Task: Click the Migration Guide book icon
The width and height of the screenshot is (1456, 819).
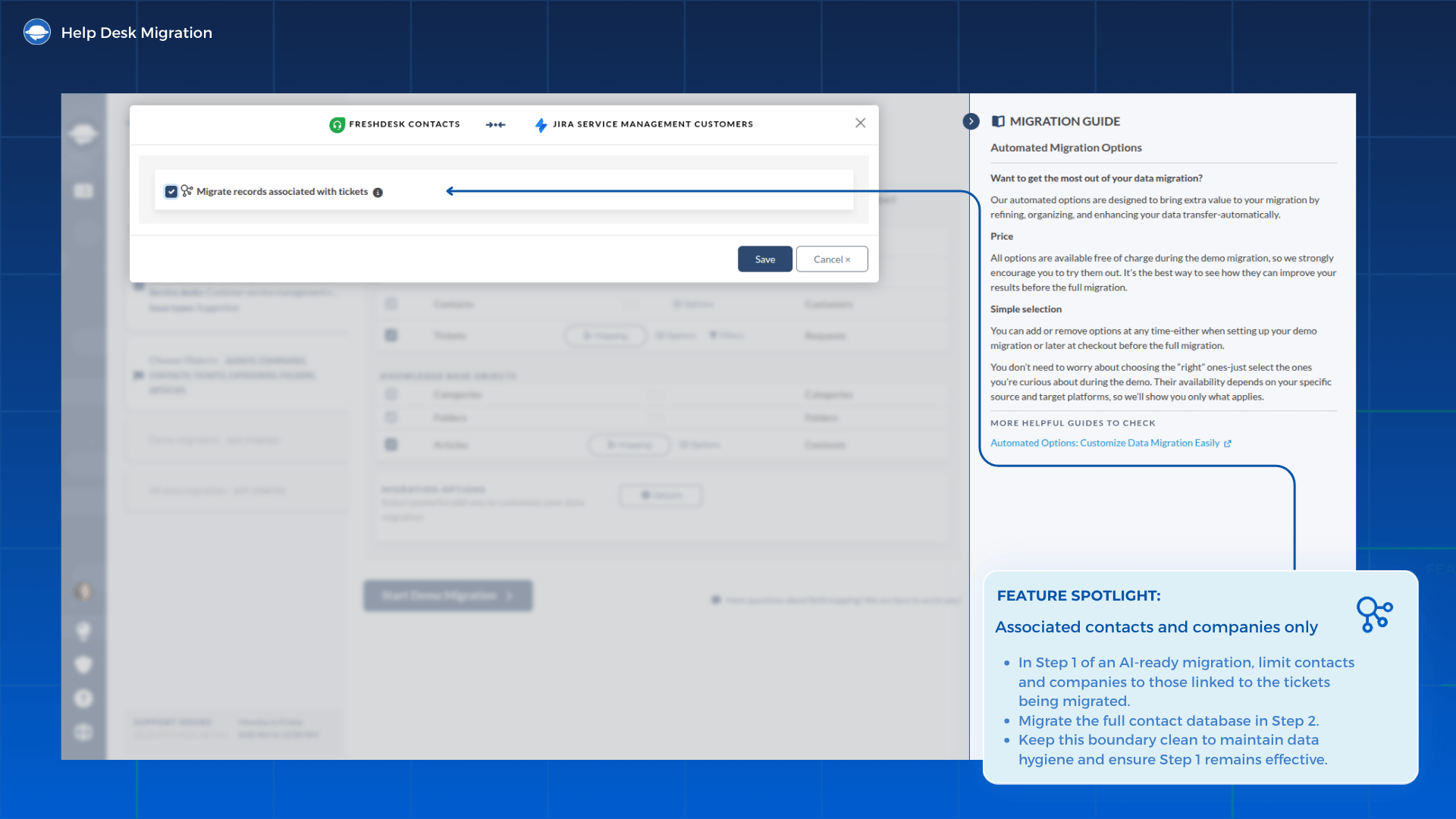Action: [998, 121]
